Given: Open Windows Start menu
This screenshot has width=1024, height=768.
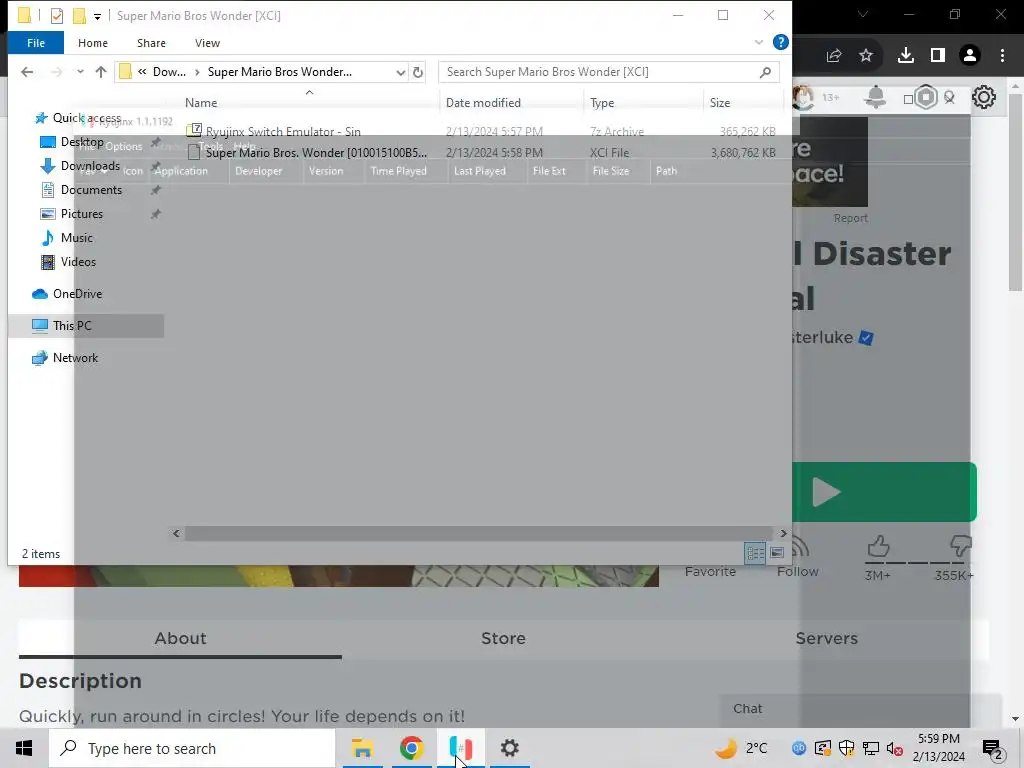Looking at the screenshot, I should click(24, 748).
